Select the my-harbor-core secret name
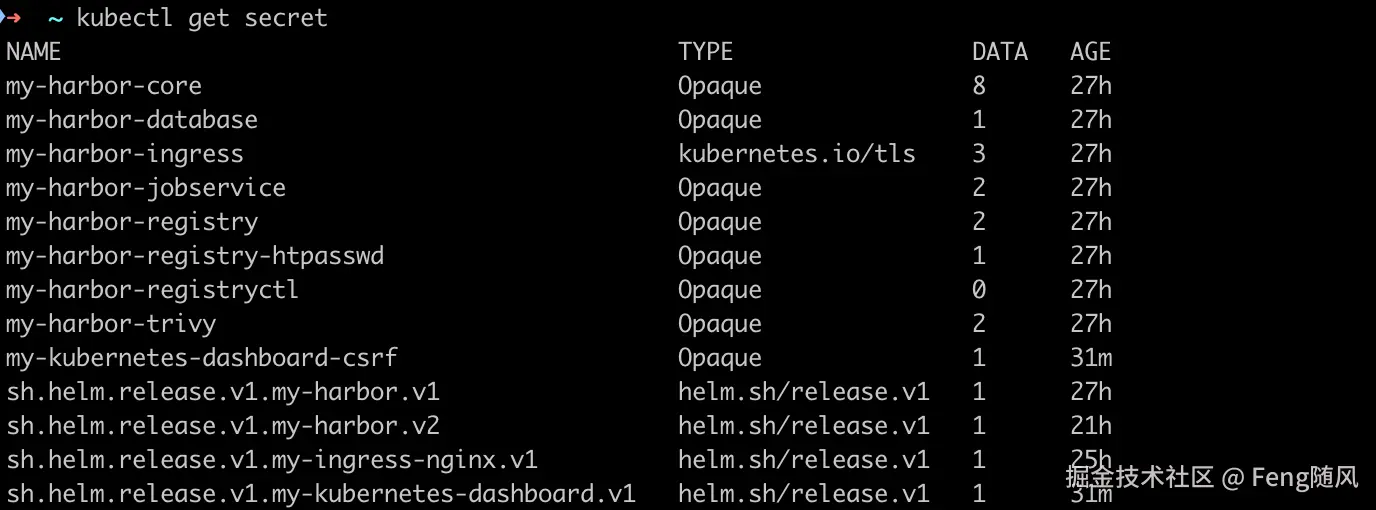The image size is (1376, 510). click(104, 86)
